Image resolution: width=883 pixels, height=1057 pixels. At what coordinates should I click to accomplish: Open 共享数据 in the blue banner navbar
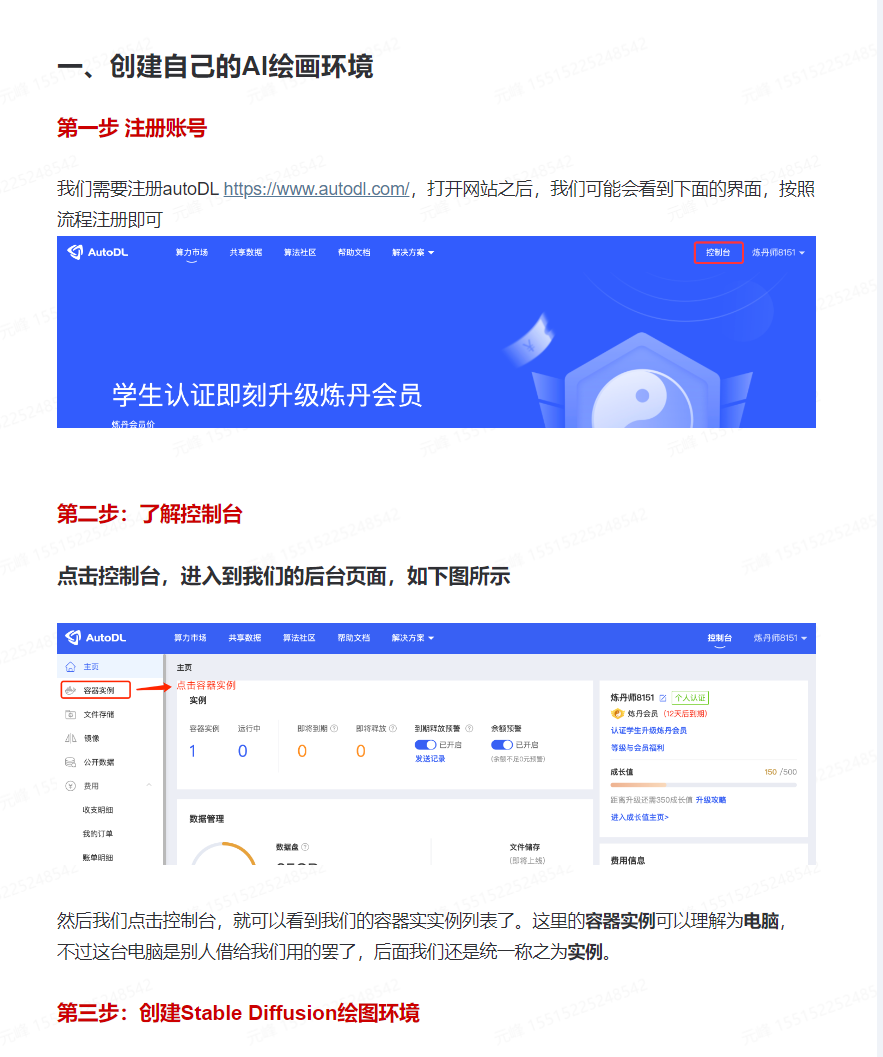click(x=246, y=253)
